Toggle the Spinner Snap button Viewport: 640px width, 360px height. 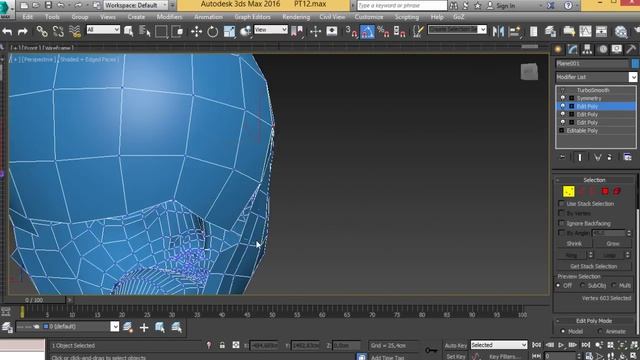pyautogui.click(x=400, y=31)
